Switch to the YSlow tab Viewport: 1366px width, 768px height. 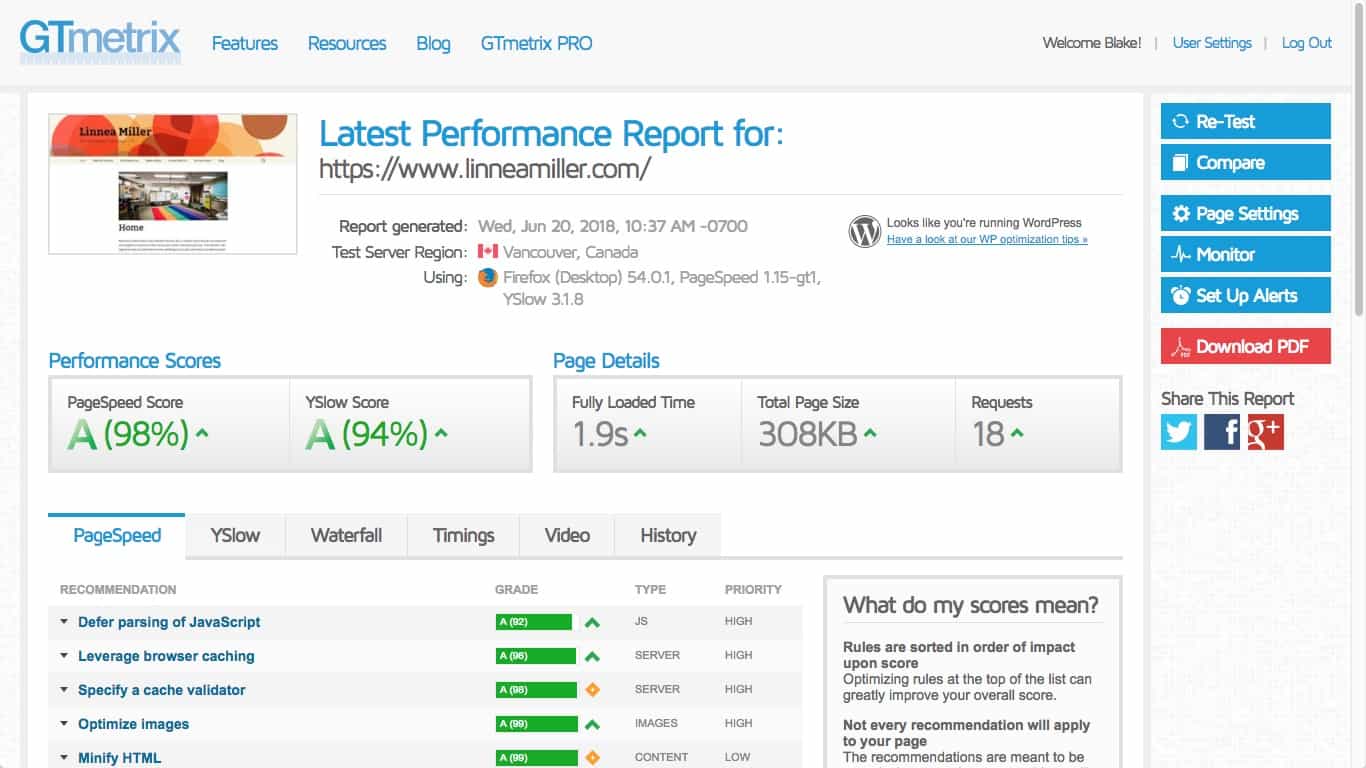[235, 535]
